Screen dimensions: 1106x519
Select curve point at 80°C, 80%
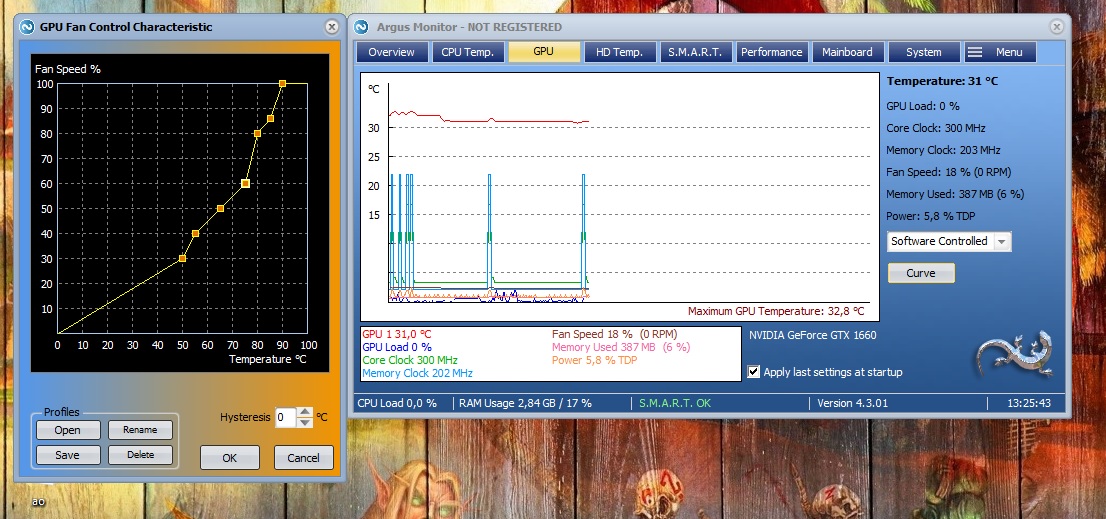click(257, 133)
